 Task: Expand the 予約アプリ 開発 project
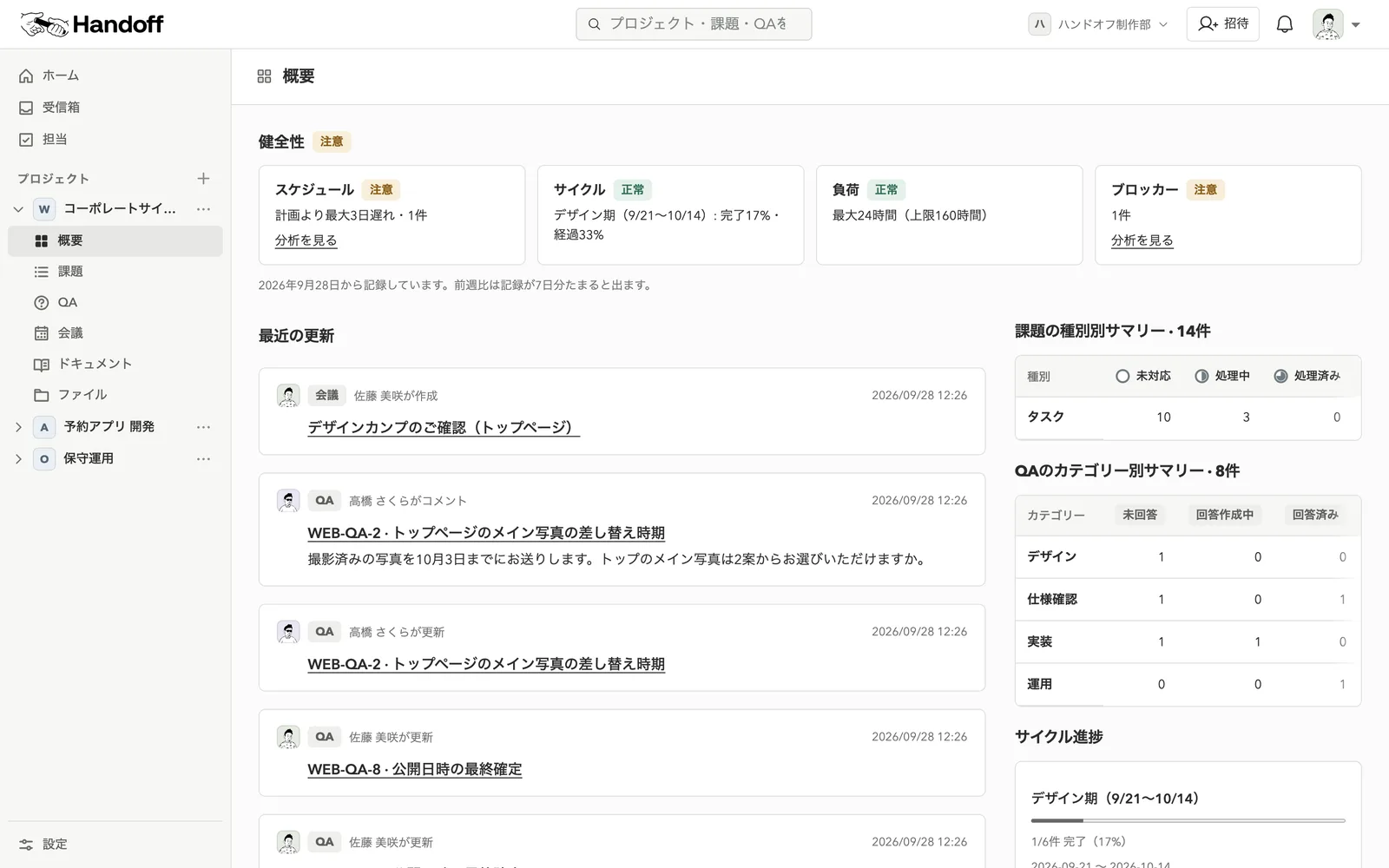coord(18,427)
